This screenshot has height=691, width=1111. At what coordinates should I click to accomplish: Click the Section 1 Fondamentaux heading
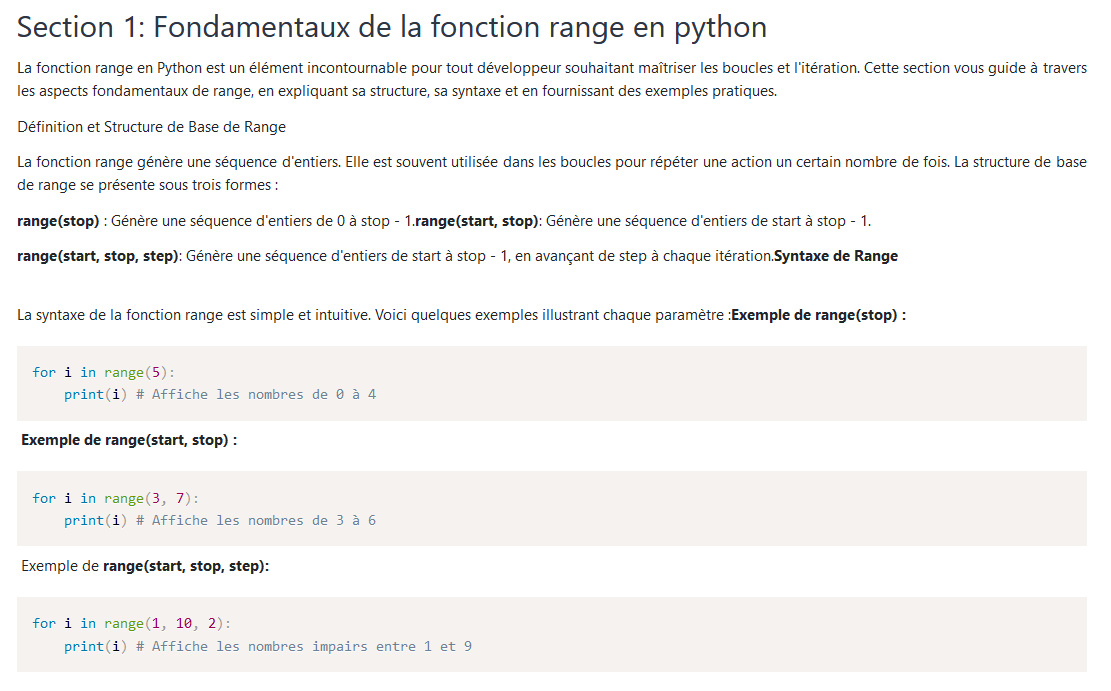(x=392, y=28)
